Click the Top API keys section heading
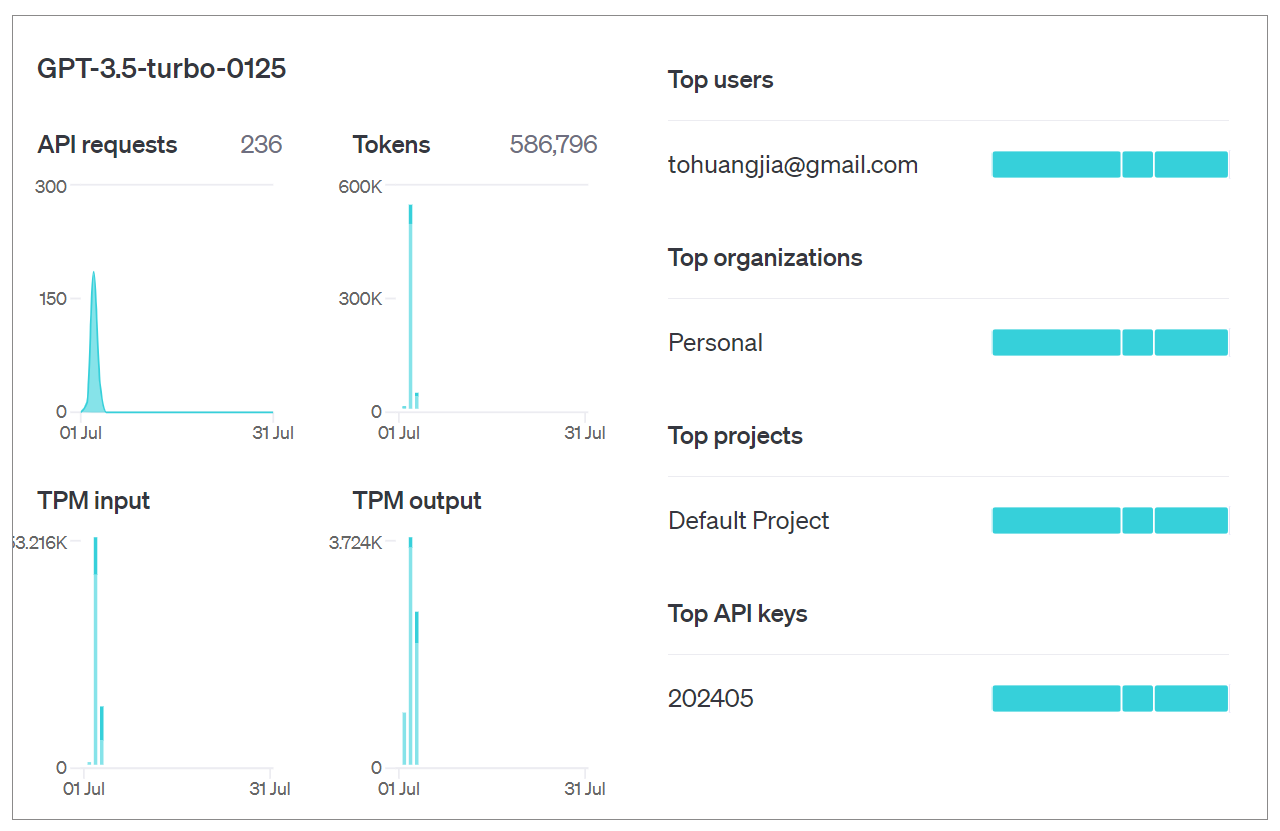The image size is (1280, 831). pos(737,614)
